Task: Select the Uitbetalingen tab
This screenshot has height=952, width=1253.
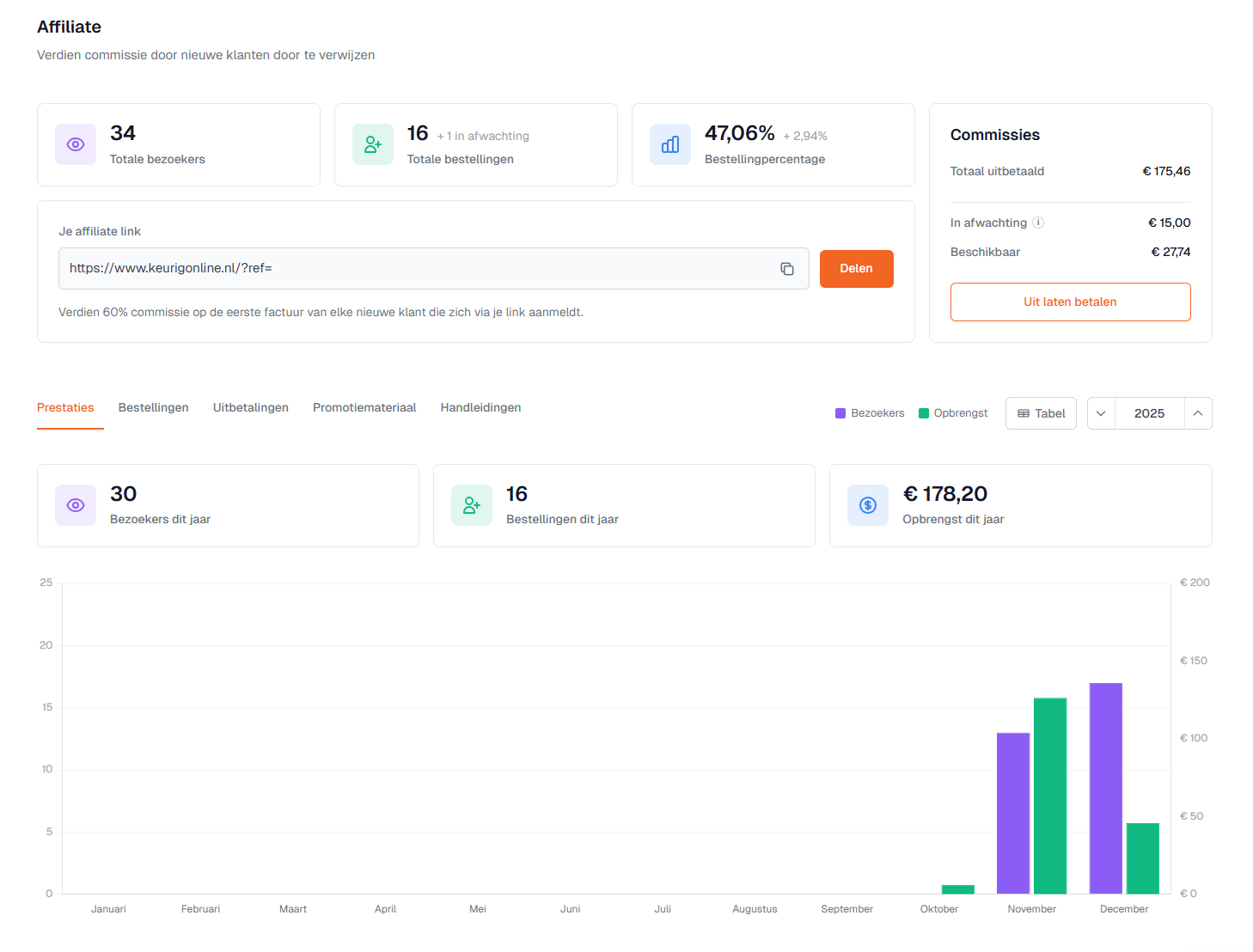Action: coord(250,407)
